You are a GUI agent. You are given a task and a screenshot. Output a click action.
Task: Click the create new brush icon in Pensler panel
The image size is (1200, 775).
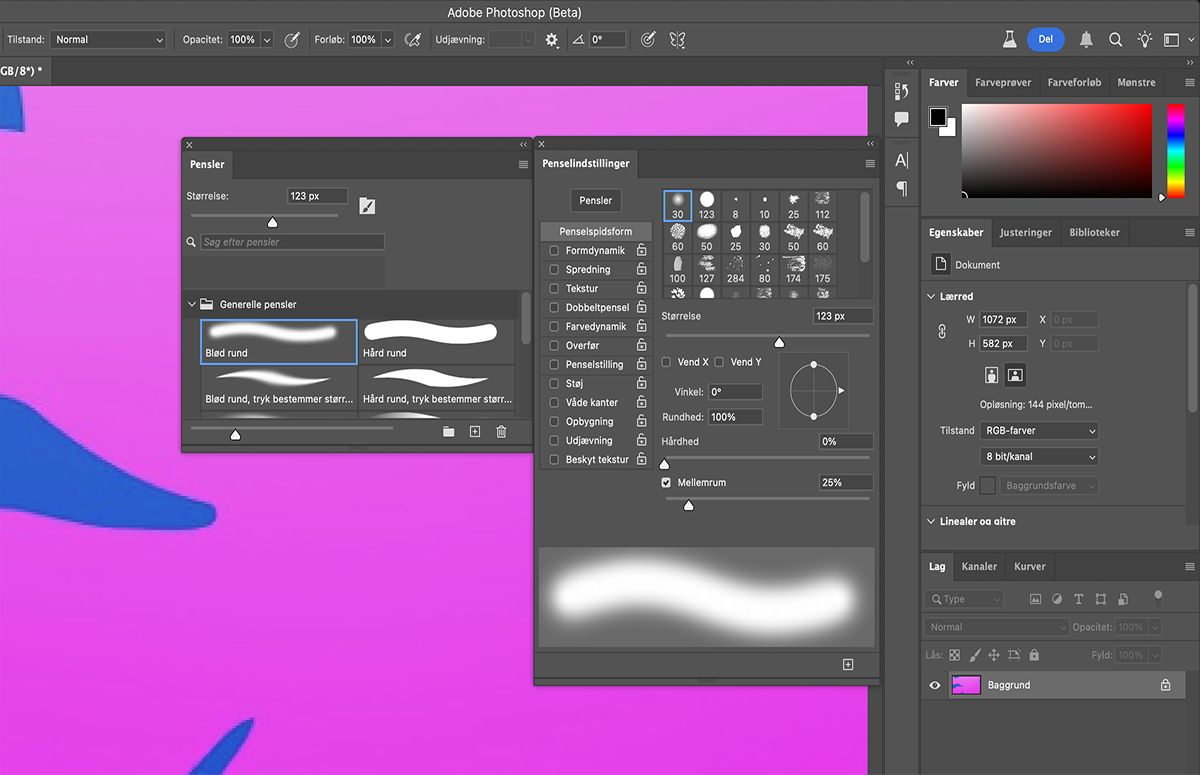pos(475,432)
